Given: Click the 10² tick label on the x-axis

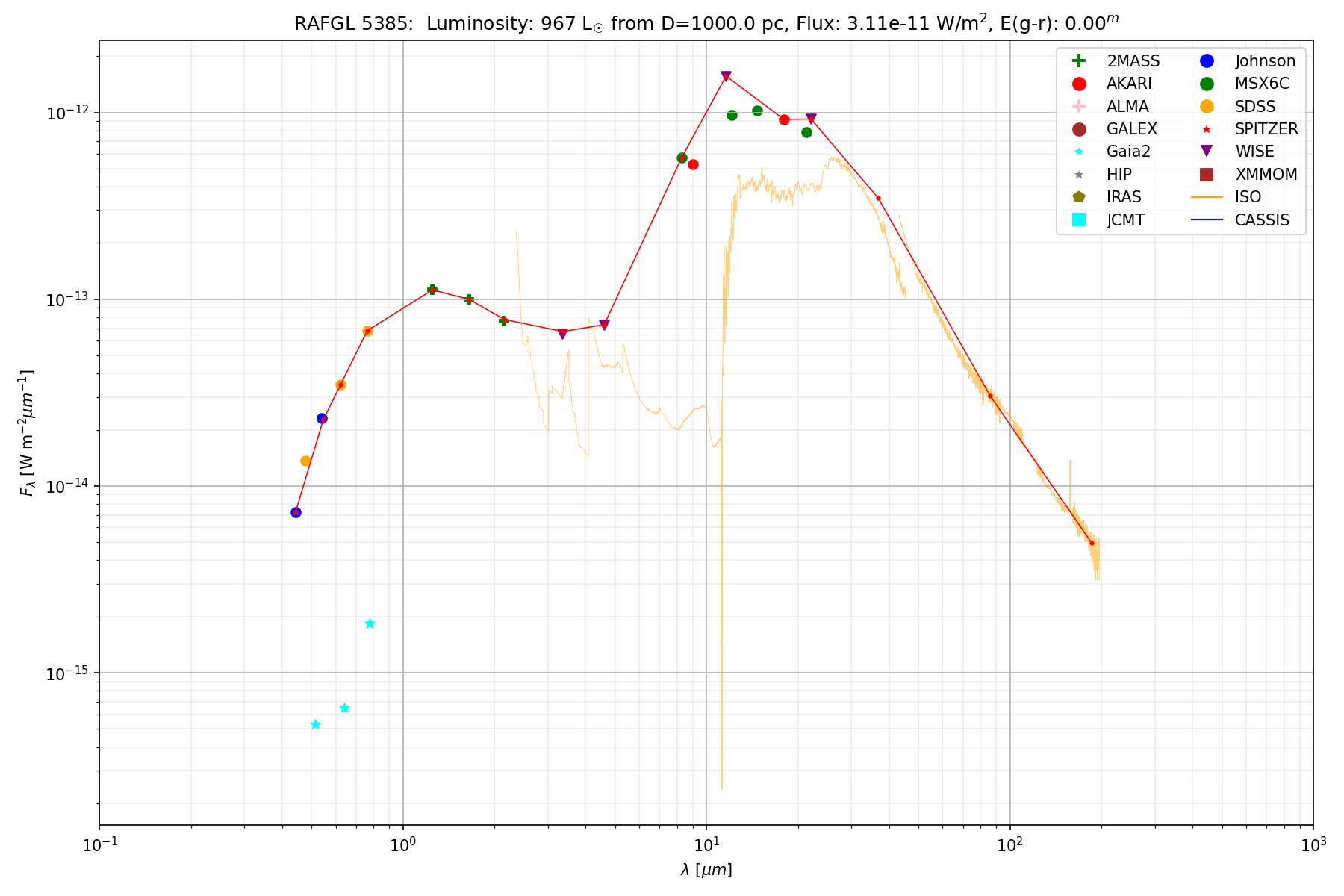Looking at the screenshot, I should (x=1009, y=843).
